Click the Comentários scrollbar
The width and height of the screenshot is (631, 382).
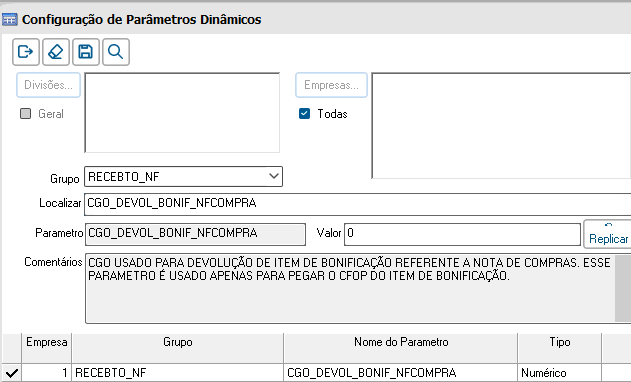(x=623, y=288)
